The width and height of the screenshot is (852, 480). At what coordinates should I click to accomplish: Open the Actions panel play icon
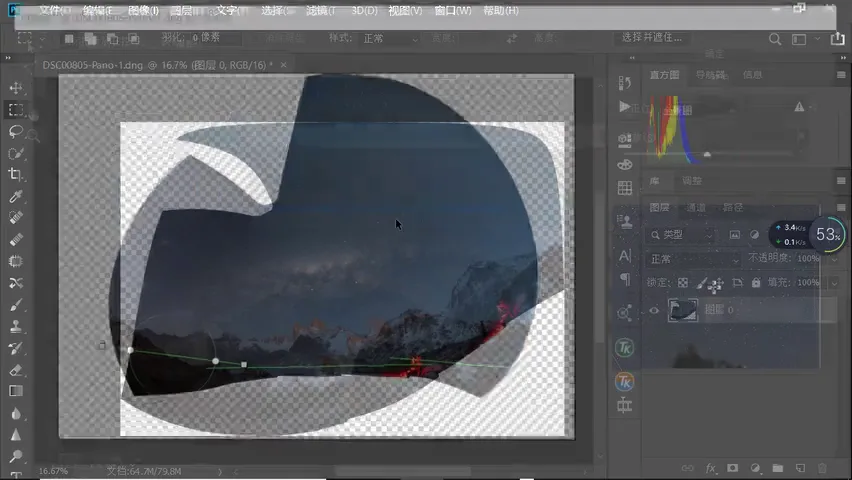[625, 107]
